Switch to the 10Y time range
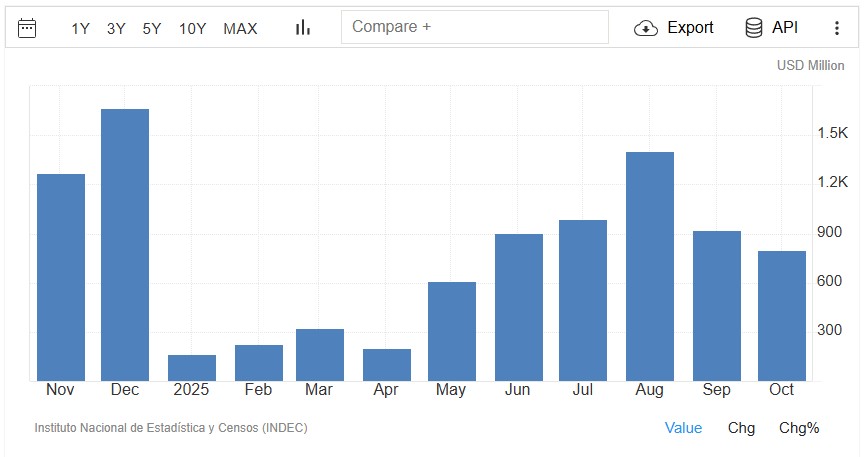 [x=192, y=29]
